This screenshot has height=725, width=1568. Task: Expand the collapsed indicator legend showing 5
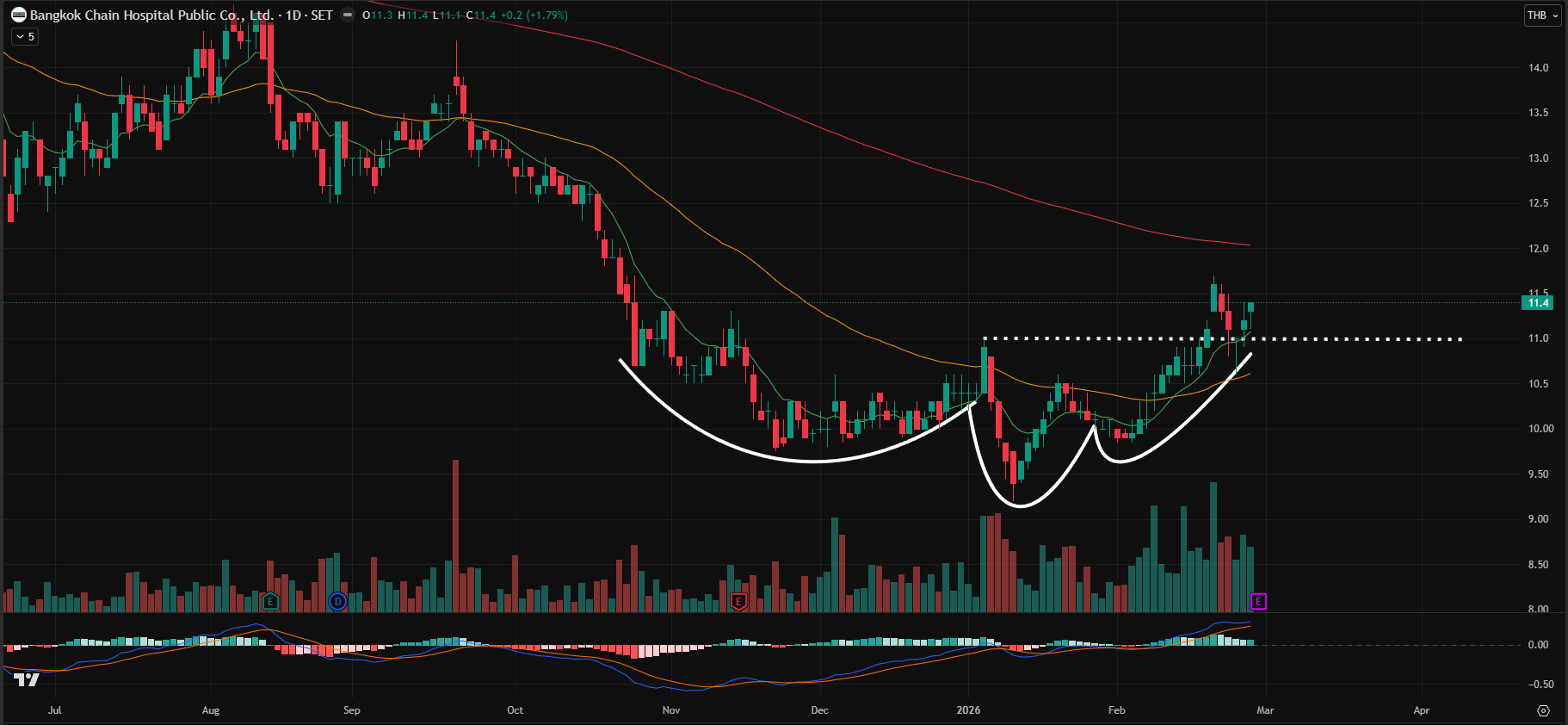(25, 37)
